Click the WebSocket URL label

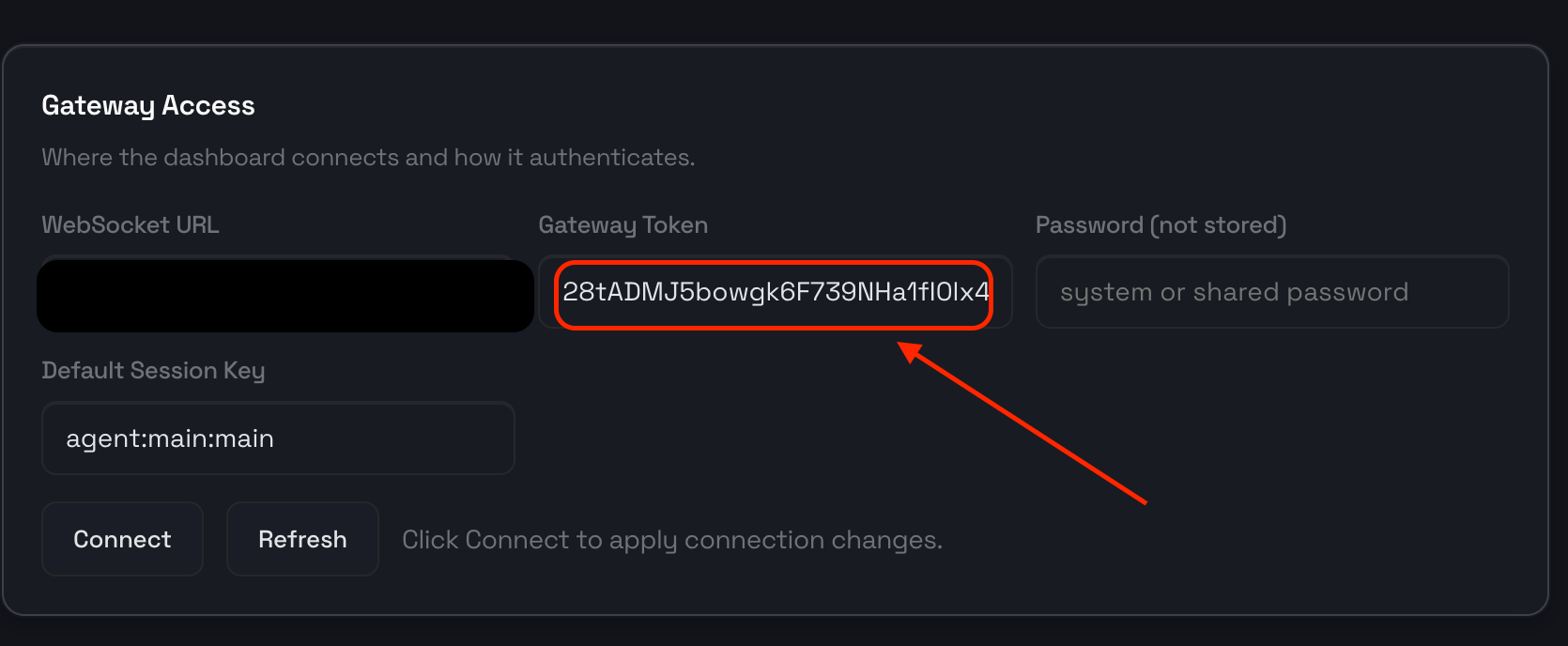pyautogui.click(x=131, y=225)
